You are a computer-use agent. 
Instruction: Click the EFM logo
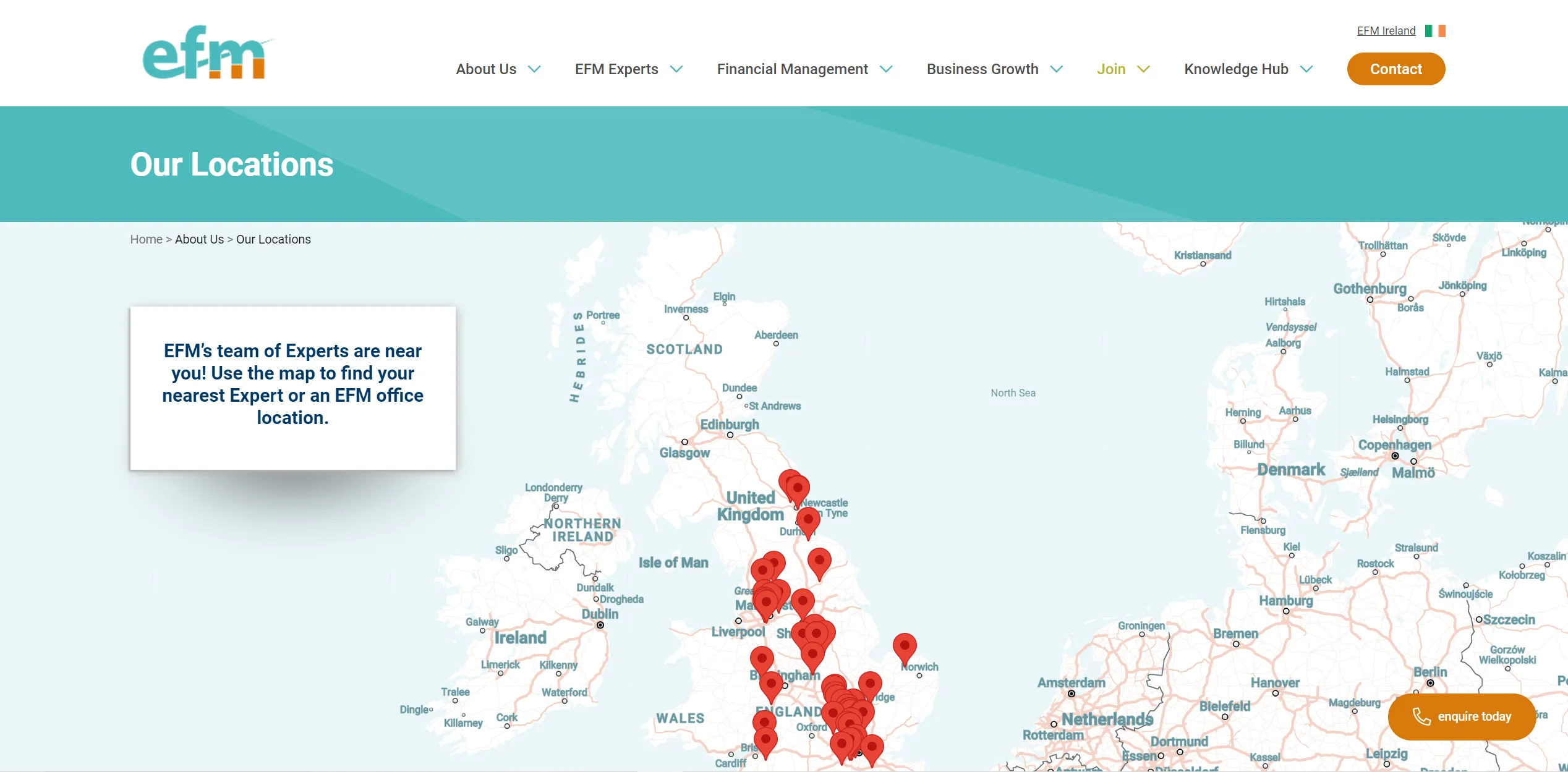tap(204, 56)
